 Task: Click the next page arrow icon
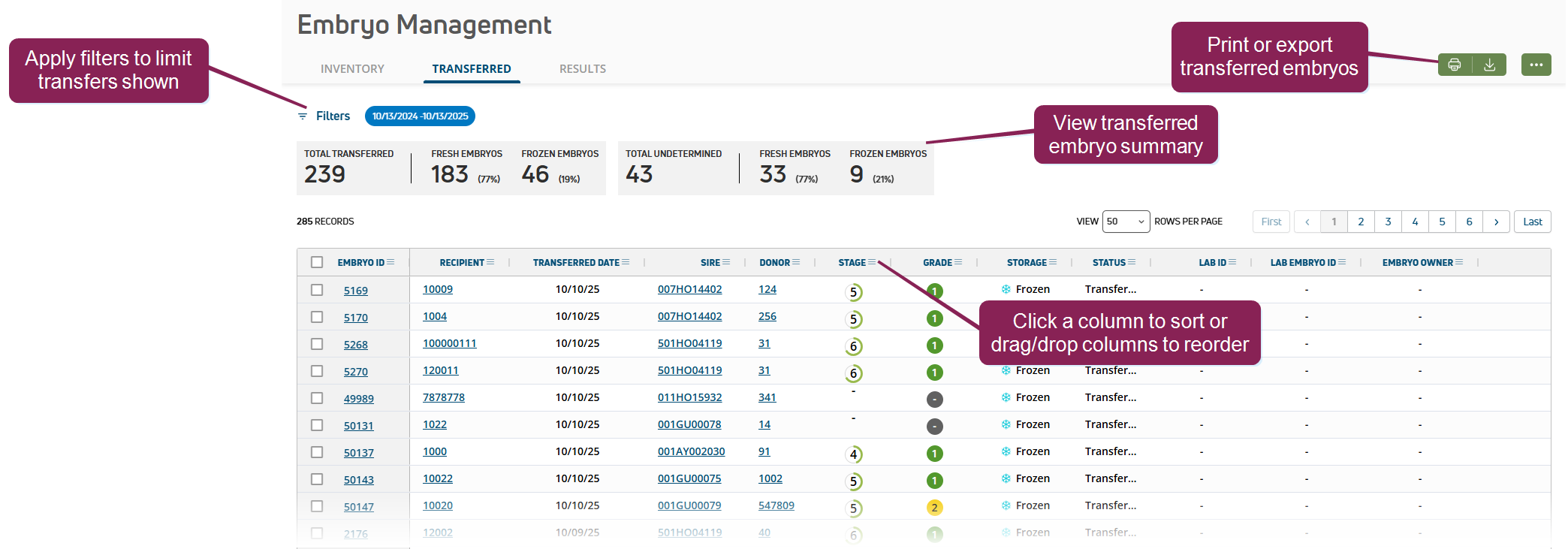[1496, 222]
